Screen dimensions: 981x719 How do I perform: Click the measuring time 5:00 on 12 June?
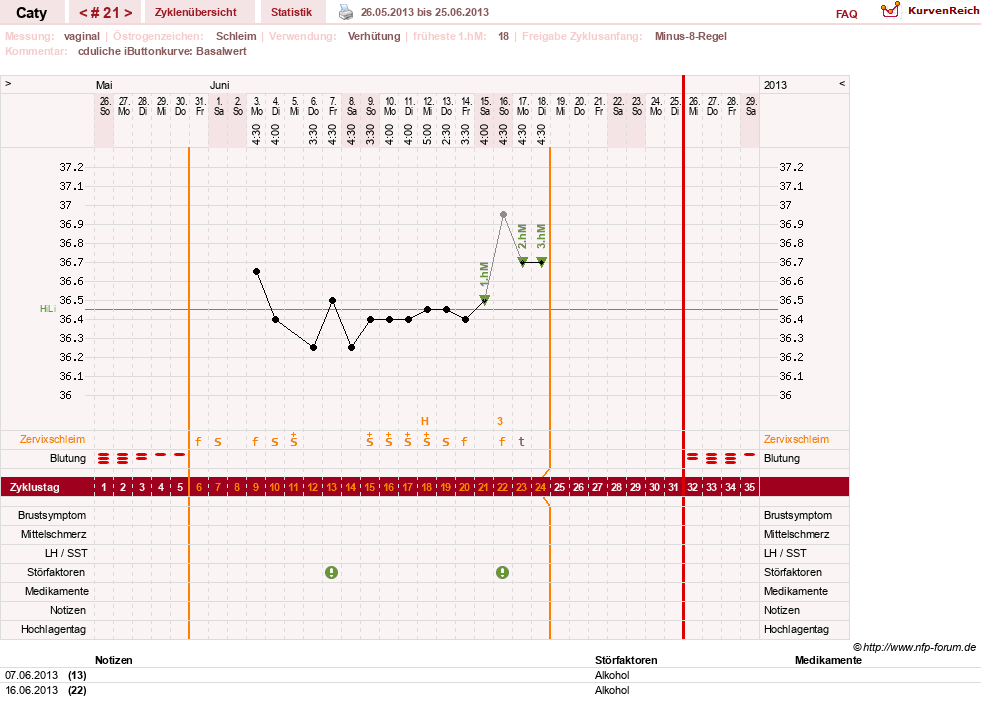[427, 134]
